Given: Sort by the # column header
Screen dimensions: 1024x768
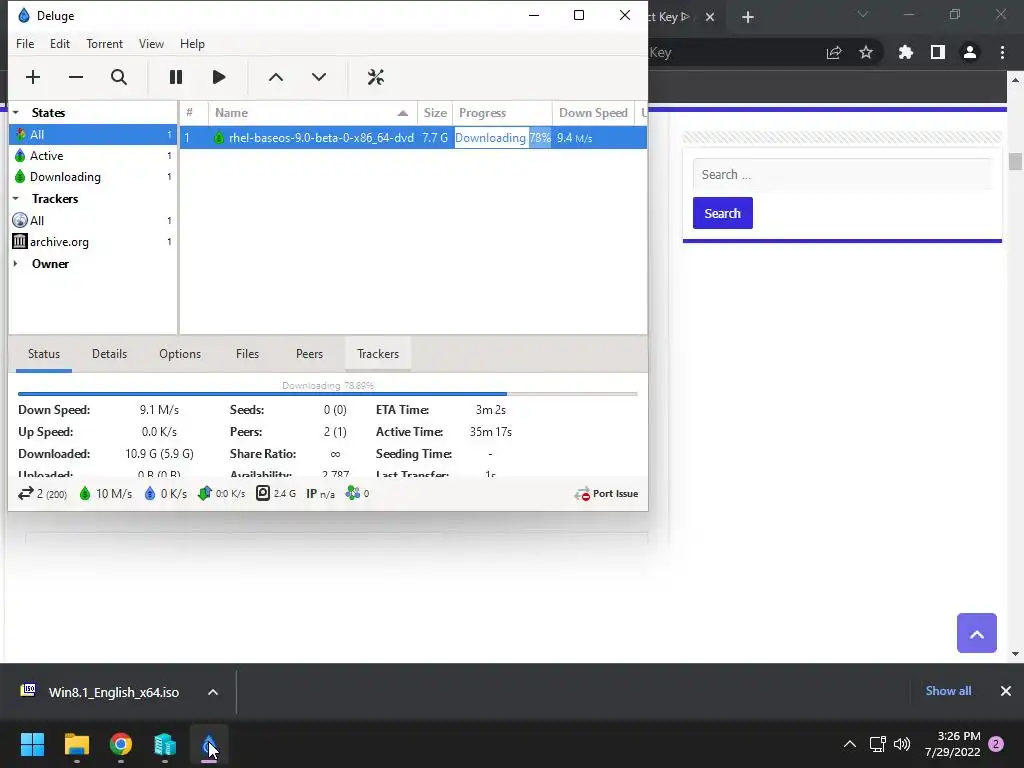Looking at the screenshot, I should [194, 112].
